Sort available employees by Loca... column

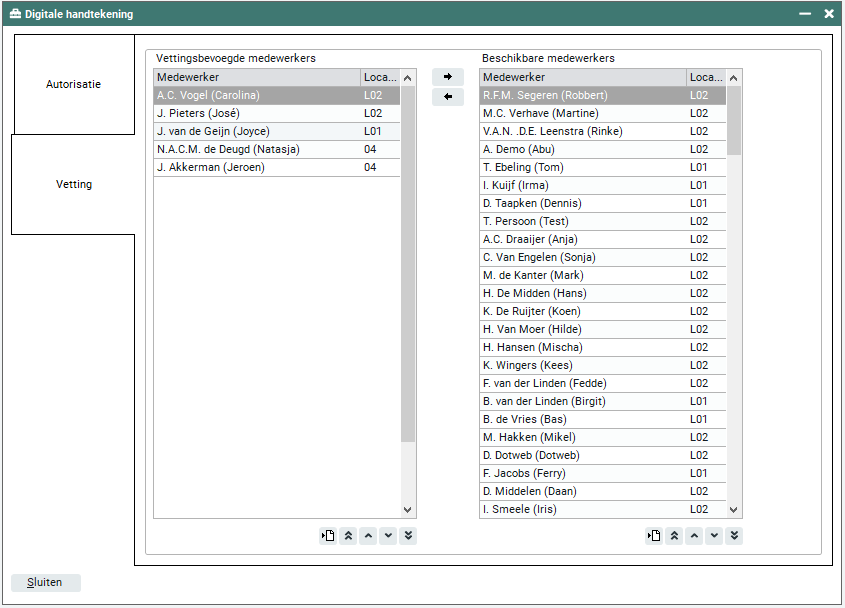click(705, 77)
